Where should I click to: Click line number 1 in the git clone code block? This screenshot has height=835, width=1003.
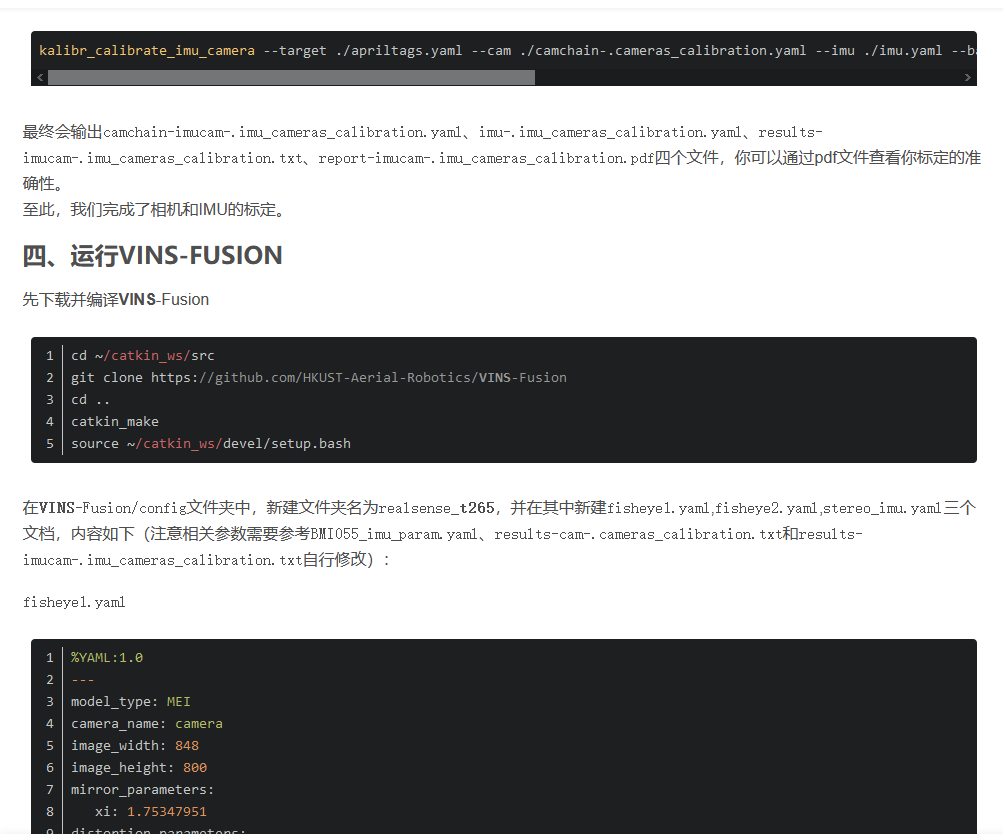(x=49, y=355)
